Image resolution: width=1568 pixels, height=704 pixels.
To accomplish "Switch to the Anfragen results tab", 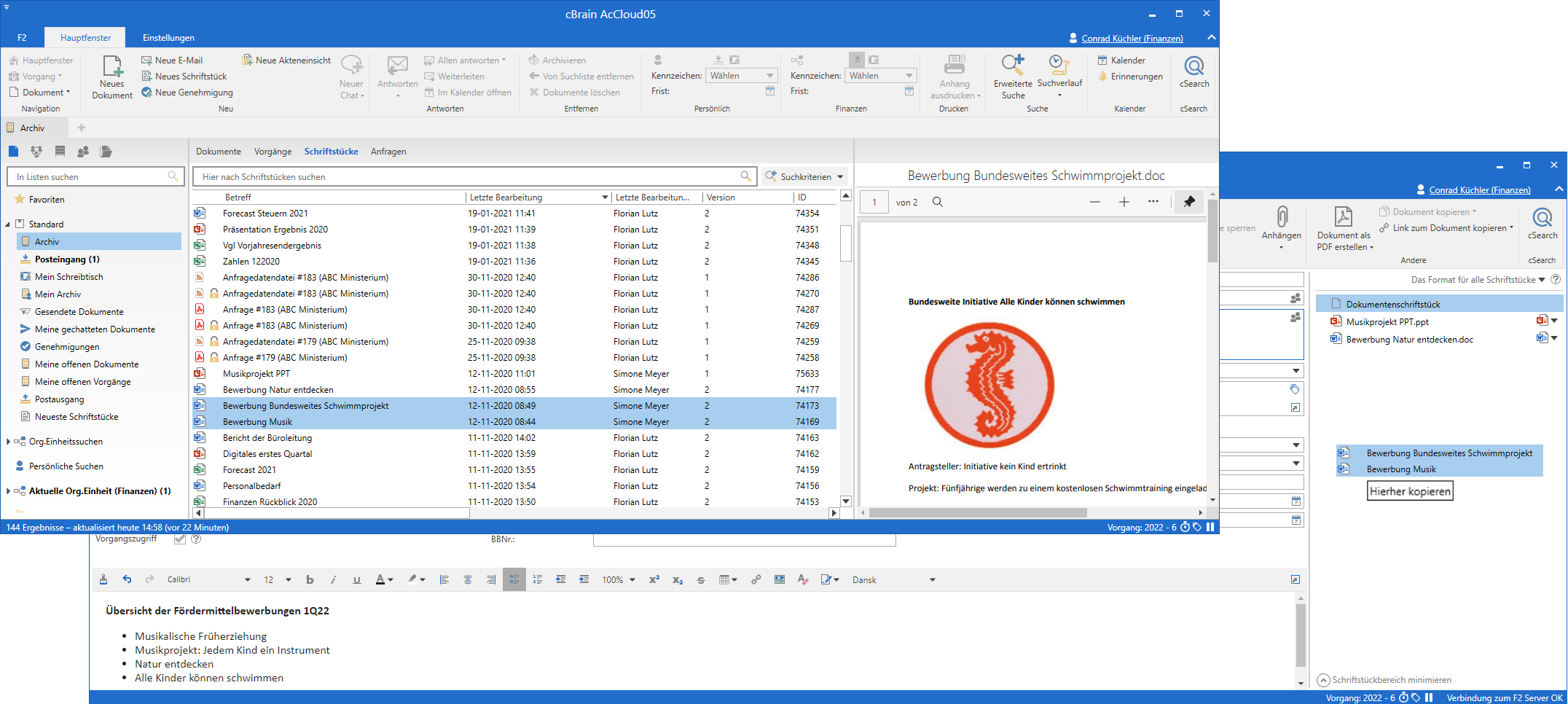I will point(388,151).
